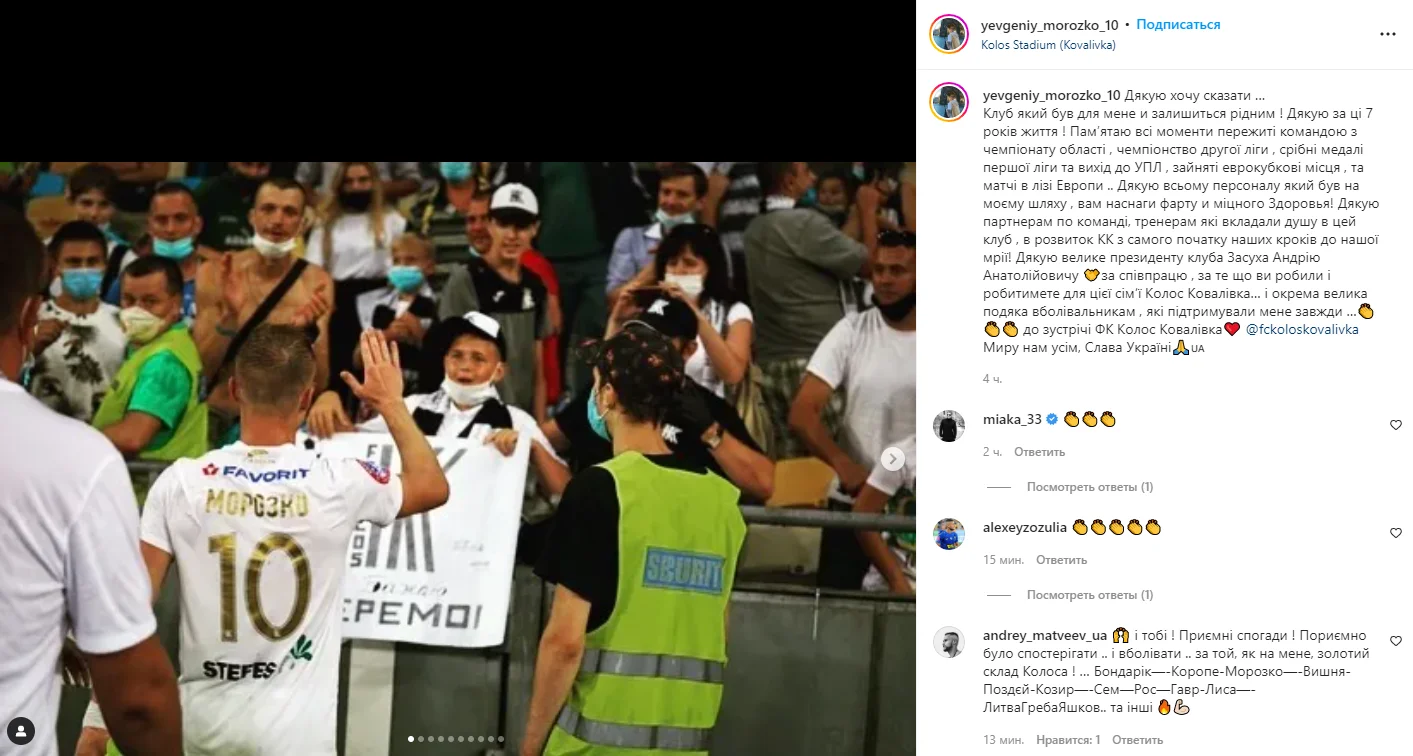Open the three-dot post options menu

point(1387,34)
